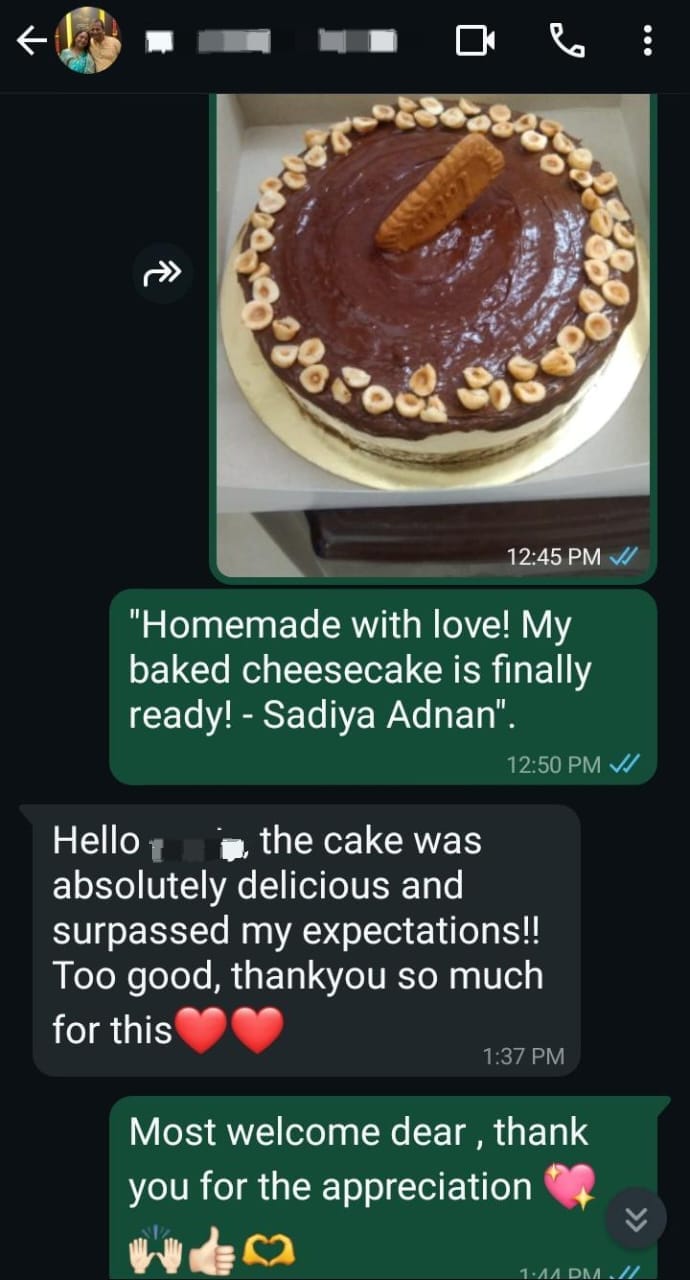The width and height of the screenshot is (690, 1280).
Task: Start a voice call
Action: point(567,41)
